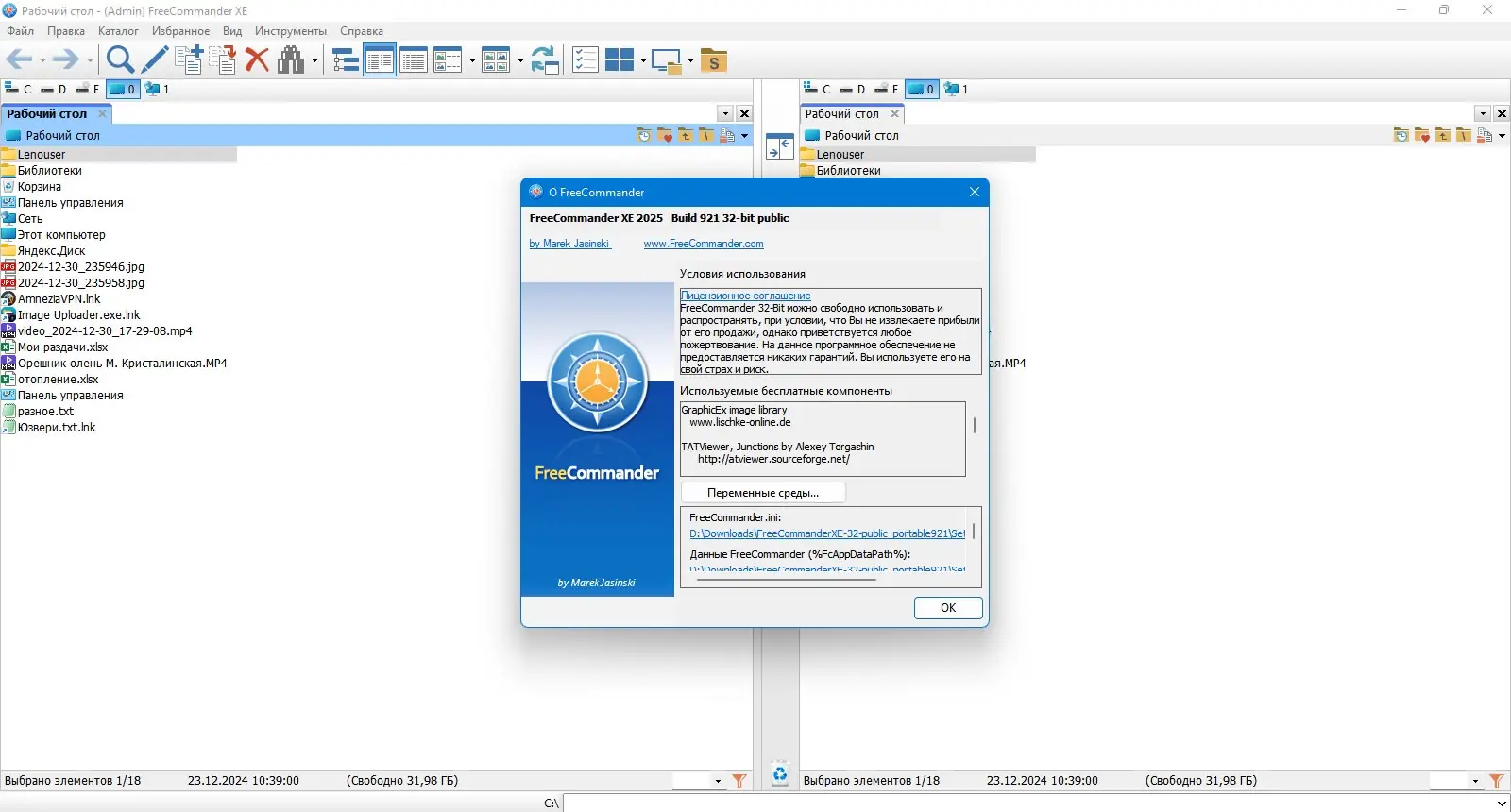This screenshot has height=812, width=1511.
Task: Select drive C in left panel
Action: point(18,89)
